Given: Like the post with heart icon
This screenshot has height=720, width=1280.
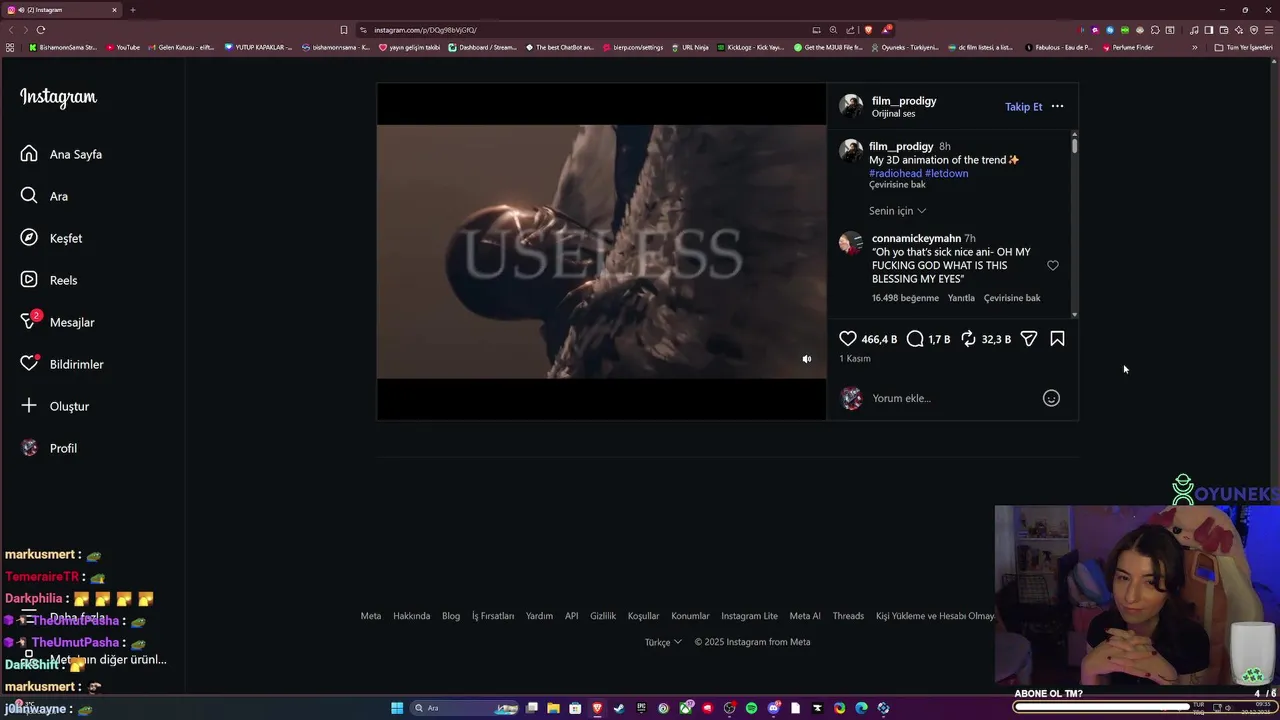Looking at the screenshot, I should tap(848, 339).
